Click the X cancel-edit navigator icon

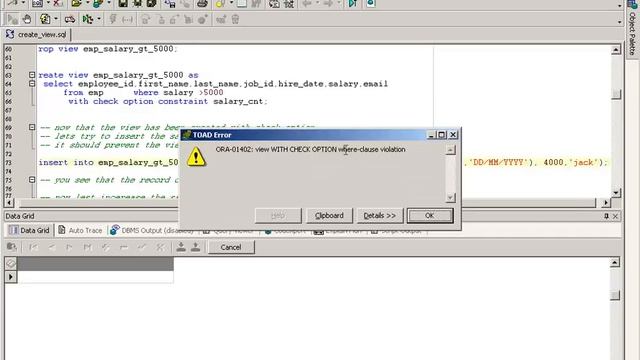pos(160,247)
